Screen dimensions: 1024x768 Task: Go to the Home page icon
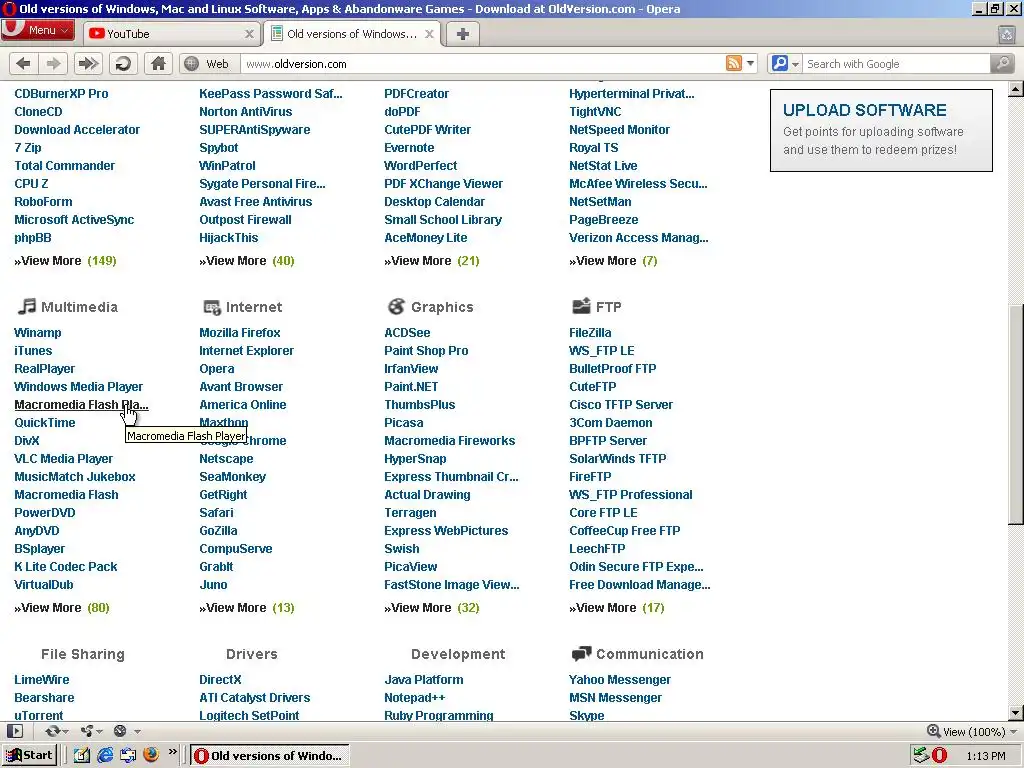point(159,63)
